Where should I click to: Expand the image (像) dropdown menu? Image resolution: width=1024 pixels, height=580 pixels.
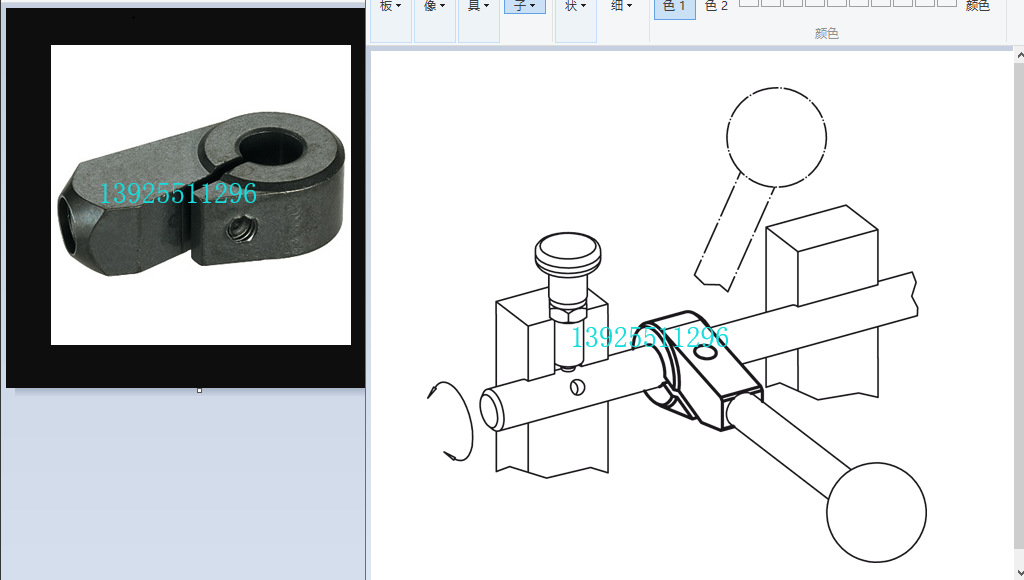[x=434, y=6]
